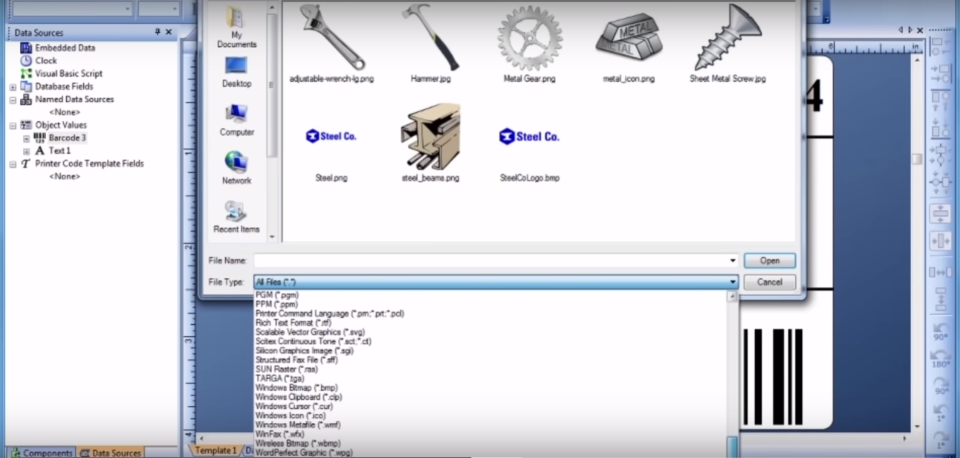Click the center horizontally alignment icon
The width and height of the screenshot is (960, 458).
coord(940,241)
